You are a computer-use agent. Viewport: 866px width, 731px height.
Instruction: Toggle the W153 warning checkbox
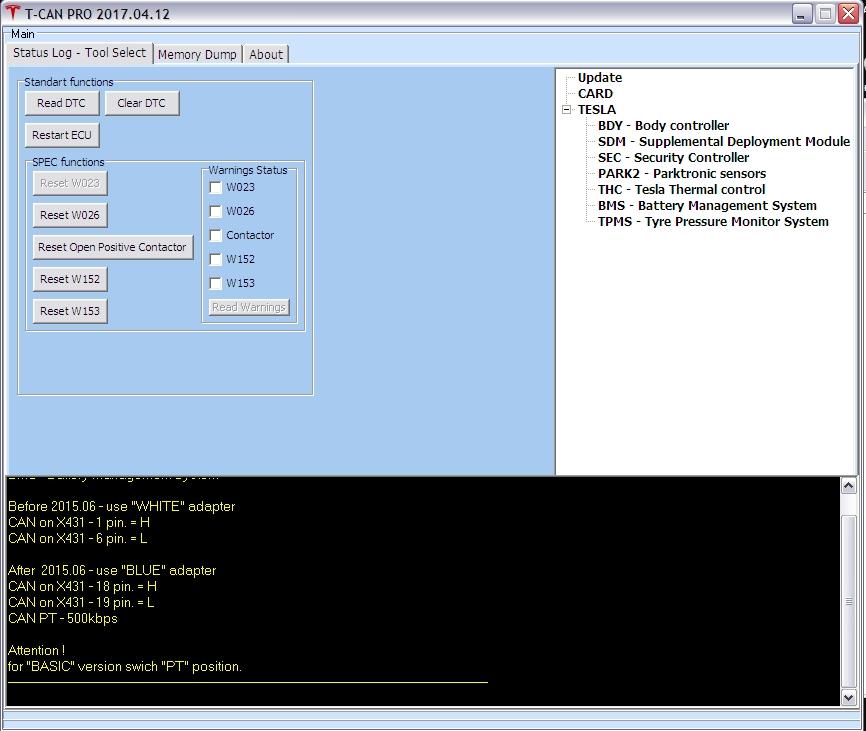215,283
